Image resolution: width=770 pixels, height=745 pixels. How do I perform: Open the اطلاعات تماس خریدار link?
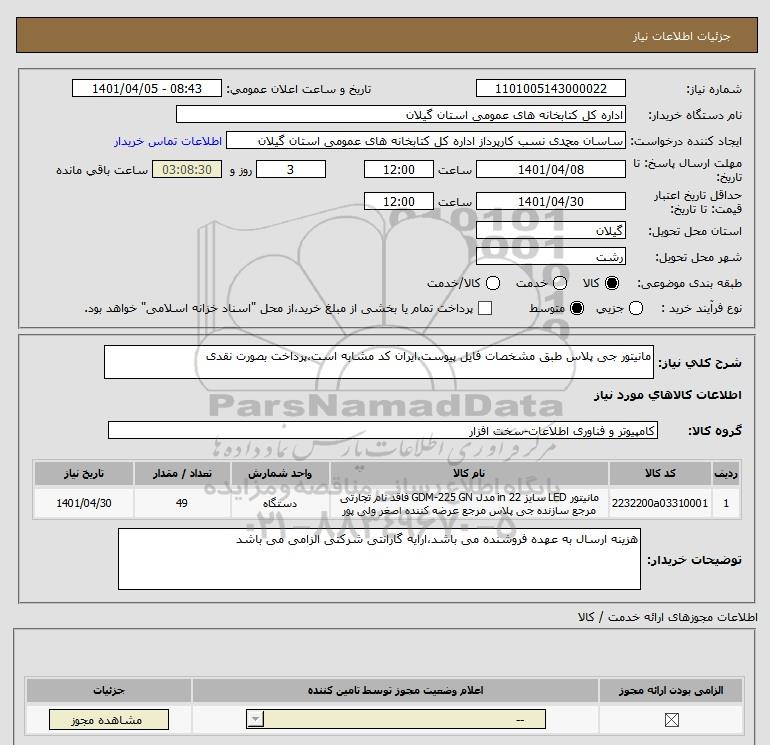point(168,141)
